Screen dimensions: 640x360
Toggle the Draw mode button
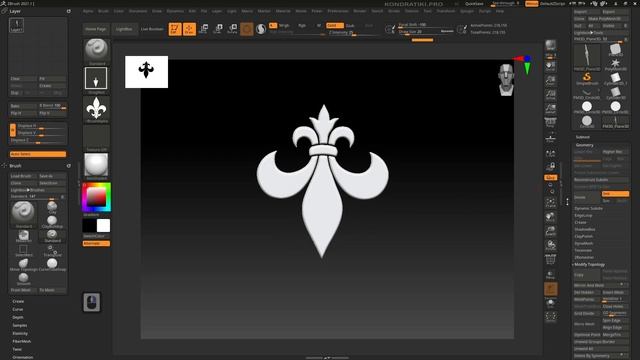click(189, 29)
